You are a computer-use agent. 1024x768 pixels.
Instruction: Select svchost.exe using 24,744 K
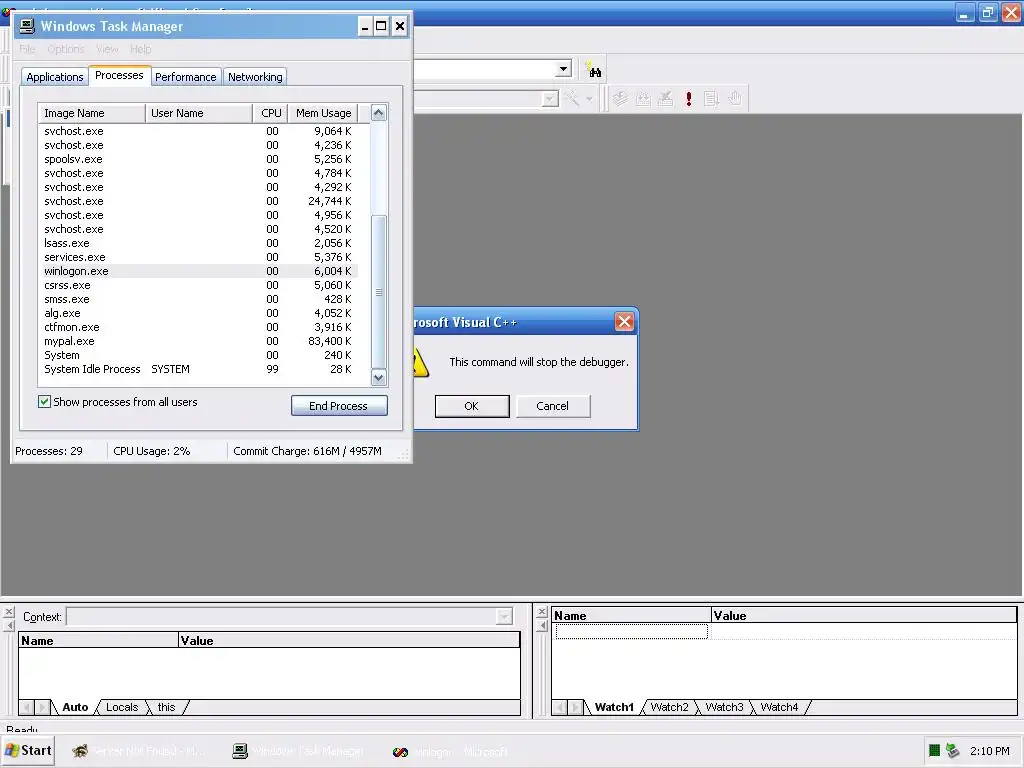coord(198,201)
